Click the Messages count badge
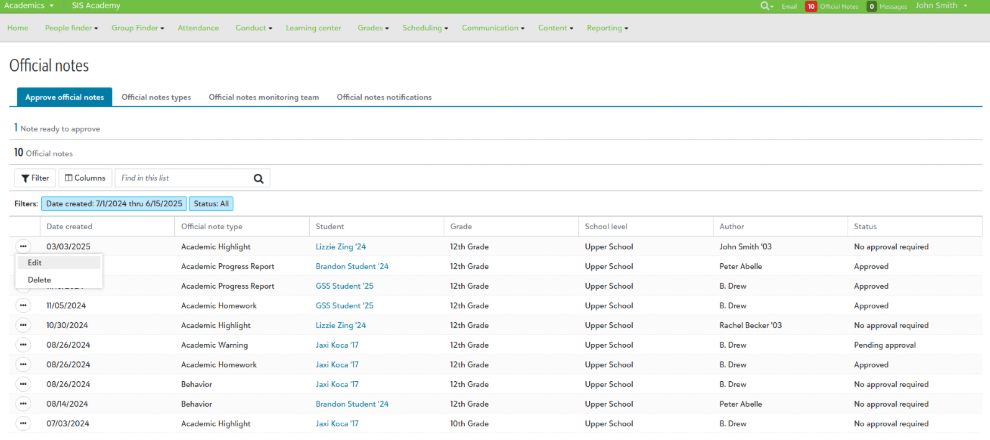Viewport: 990px width, 440px height. pos(871,6)
